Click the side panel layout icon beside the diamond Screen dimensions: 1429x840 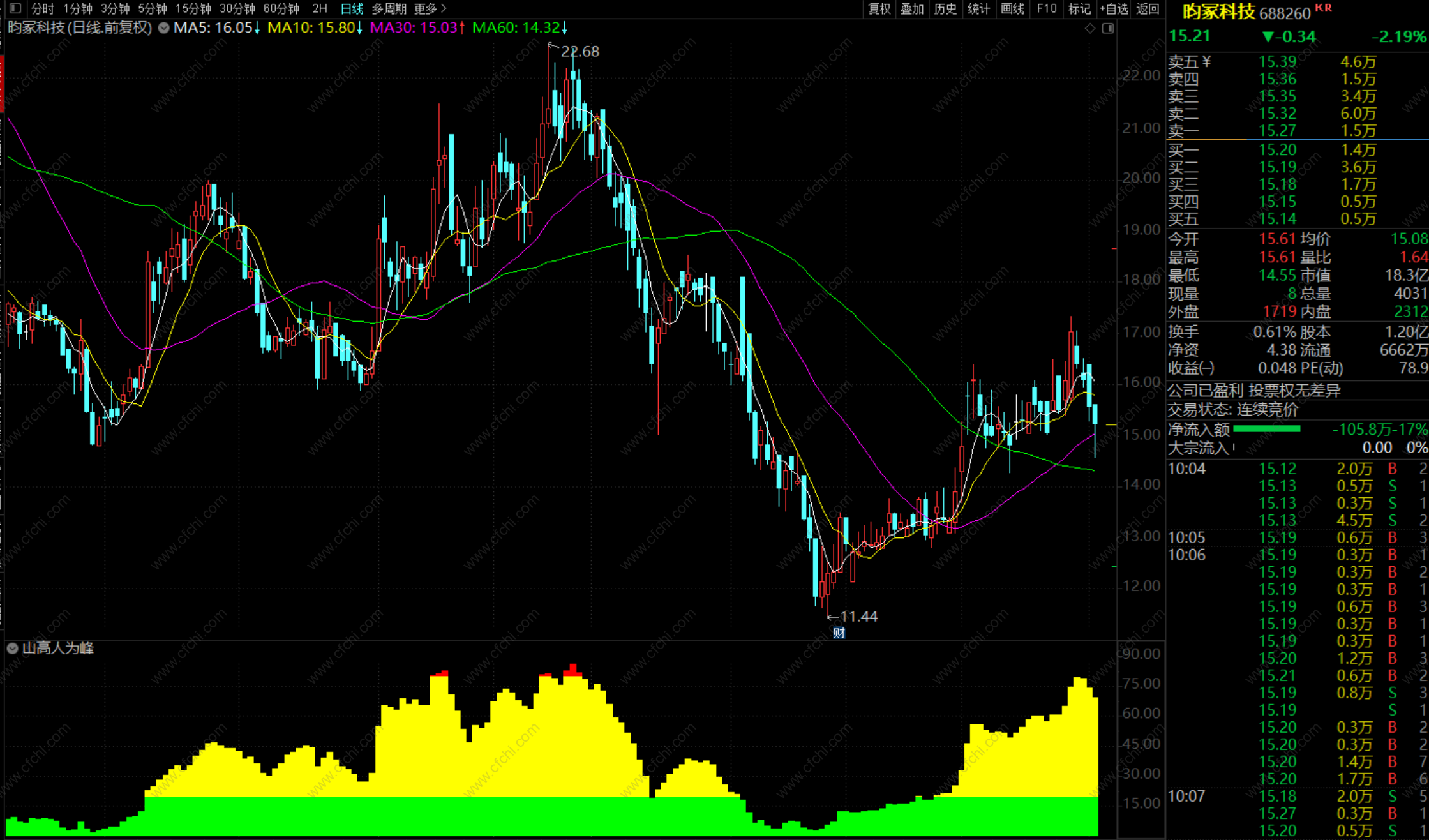click(1108, 28)
